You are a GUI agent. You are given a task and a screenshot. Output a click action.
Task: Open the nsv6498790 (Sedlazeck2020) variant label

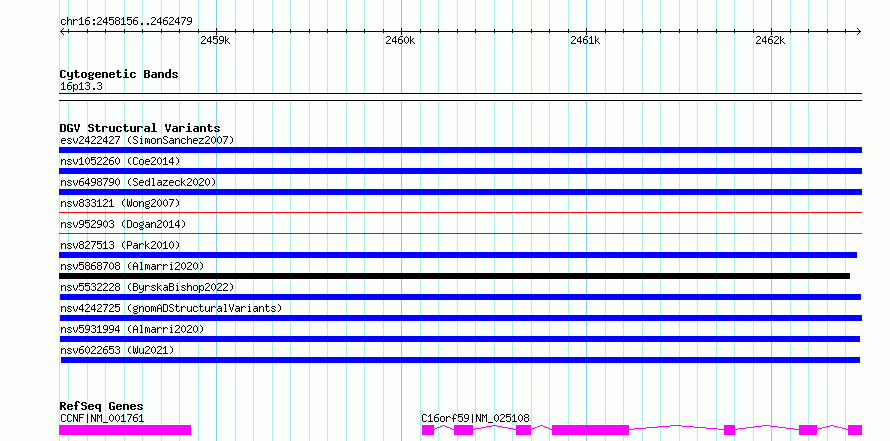click(138, 182)
